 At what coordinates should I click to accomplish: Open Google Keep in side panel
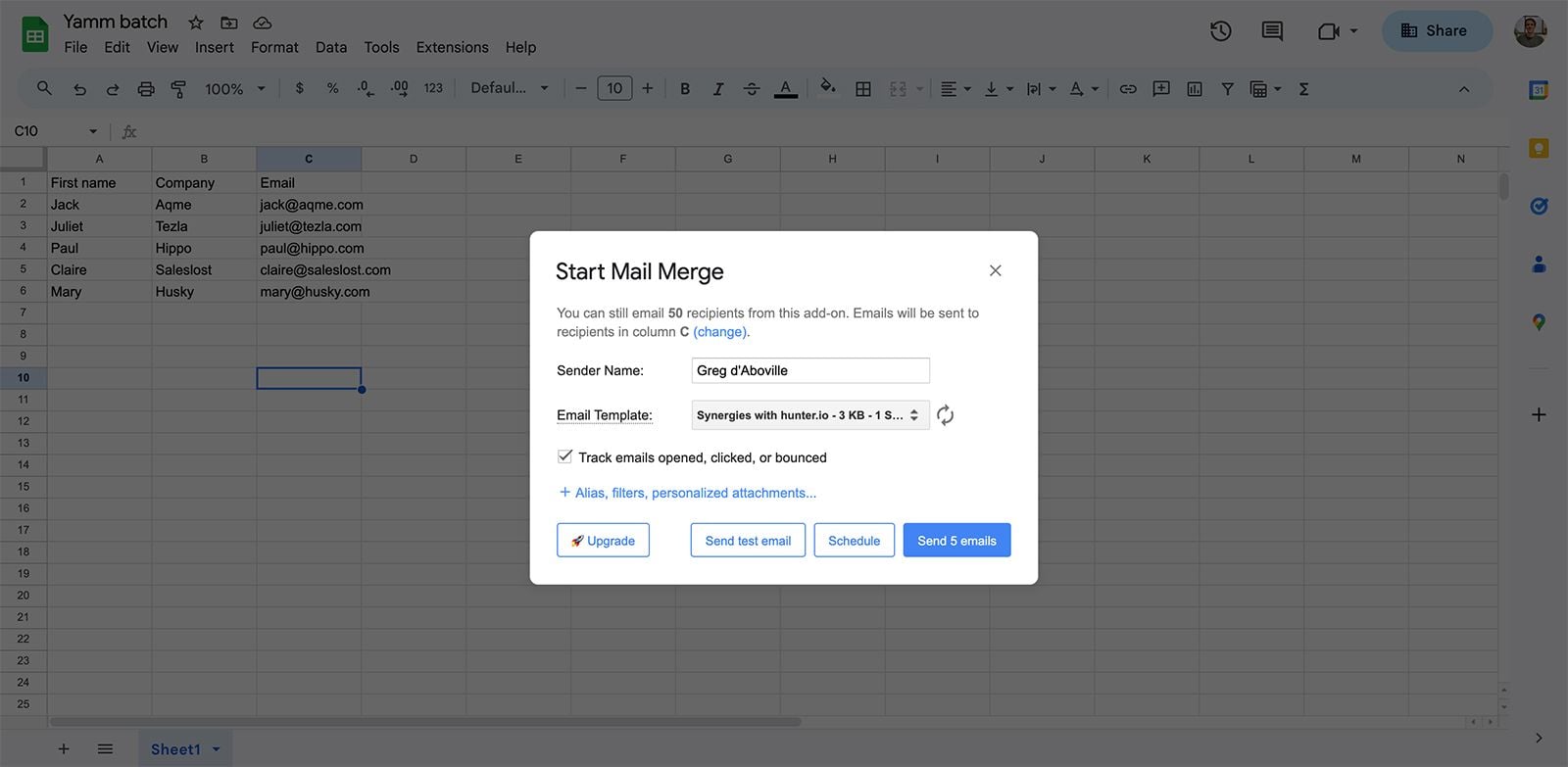(1539, 148)
